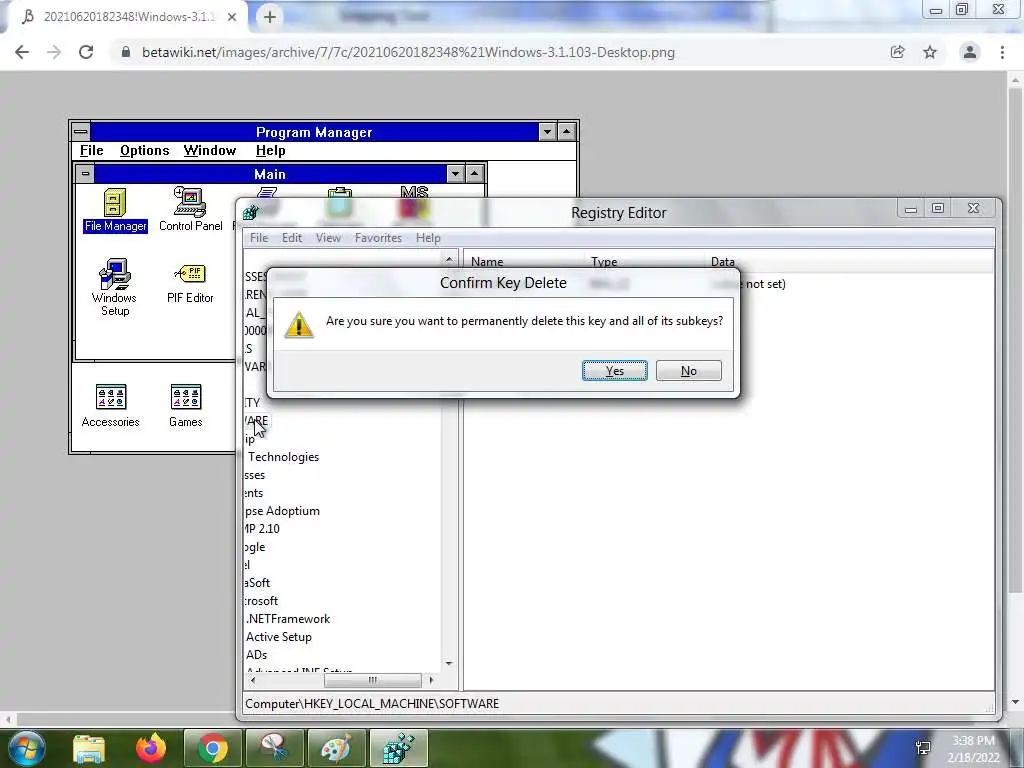
Task: Select File Manager icon in Main window
Action: [x=115, y=210]
